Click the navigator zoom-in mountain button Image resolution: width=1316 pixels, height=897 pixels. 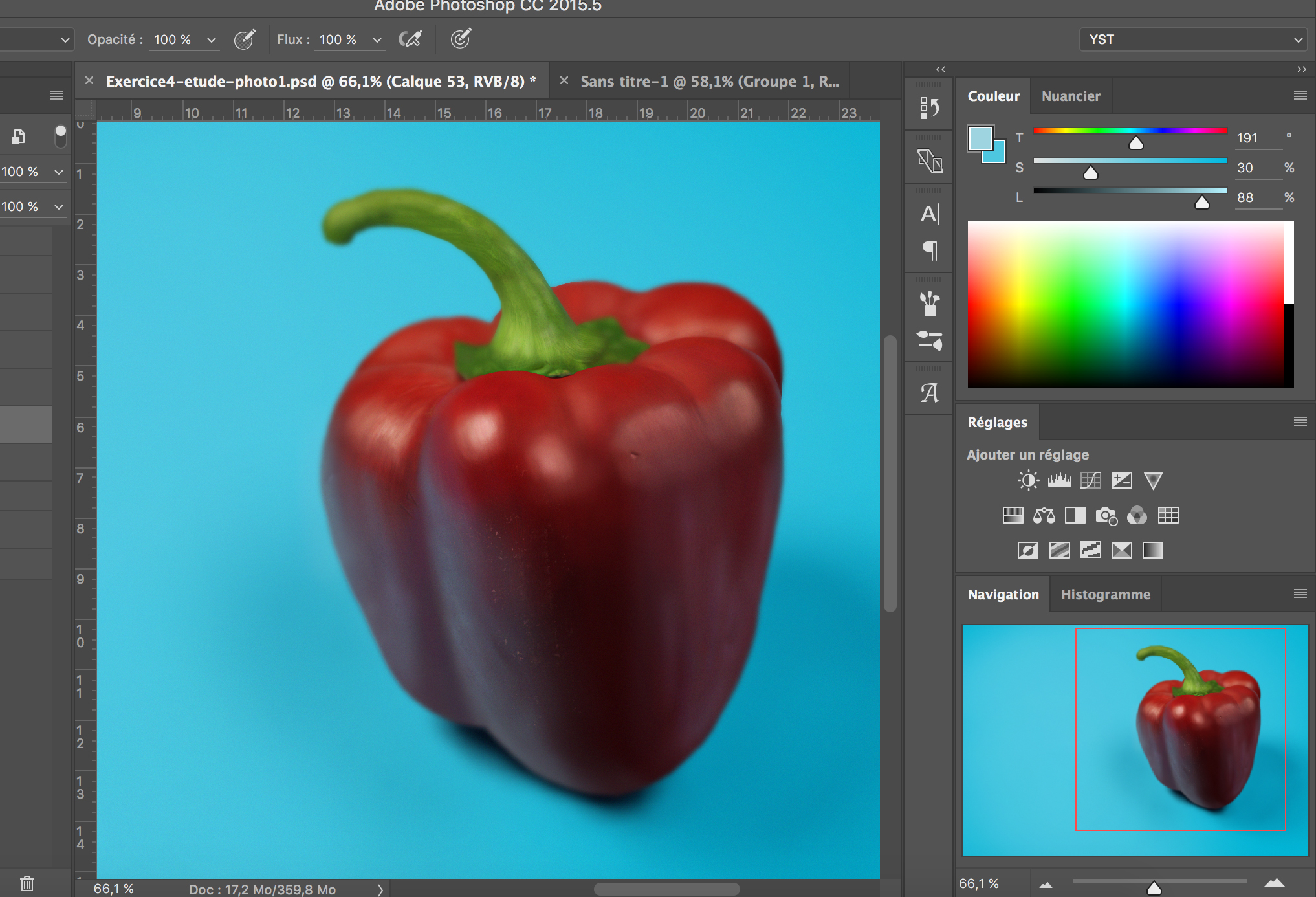pyautogui.click(x=1274, y=883)
